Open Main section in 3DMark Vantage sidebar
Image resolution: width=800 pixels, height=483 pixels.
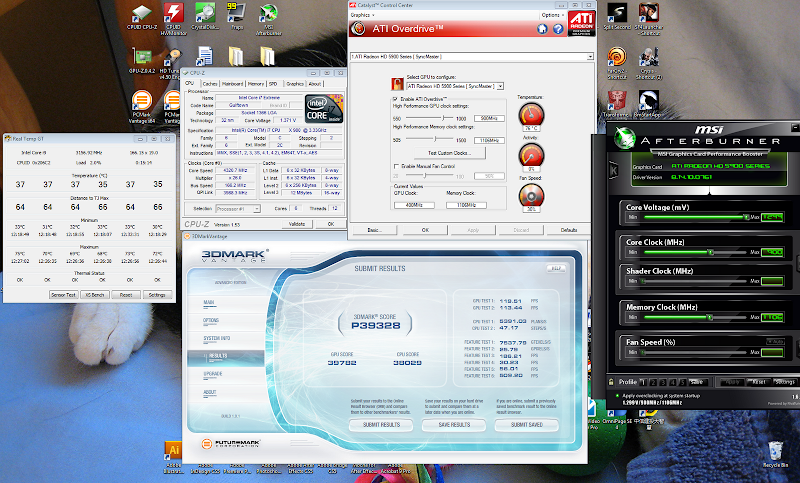[x=209, y=302]
